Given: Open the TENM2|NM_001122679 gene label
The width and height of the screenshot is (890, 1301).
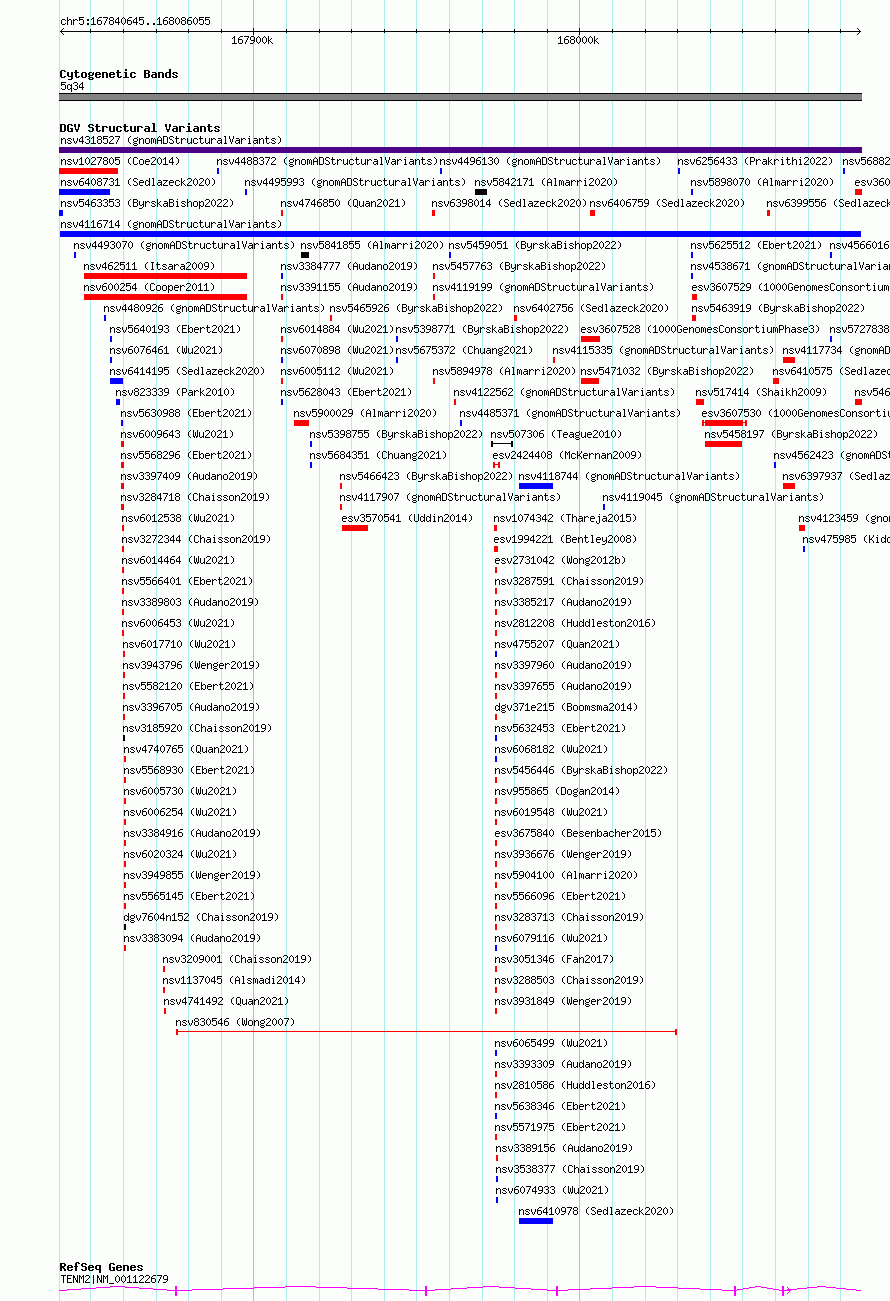Looking at the screenshot, I should pyautogui.click(x=114, y=1279).
